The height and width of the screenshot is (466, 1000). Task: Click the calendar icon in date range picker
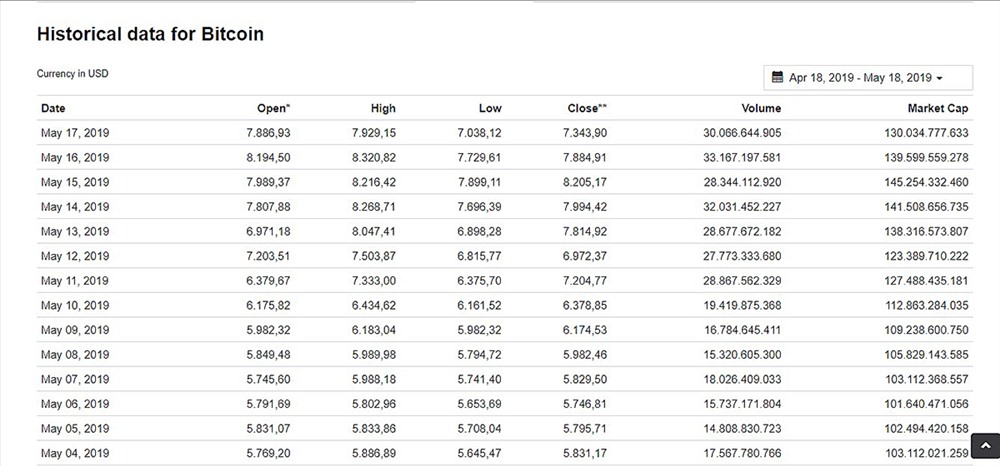pyautogui.click(x=777, y=78)
